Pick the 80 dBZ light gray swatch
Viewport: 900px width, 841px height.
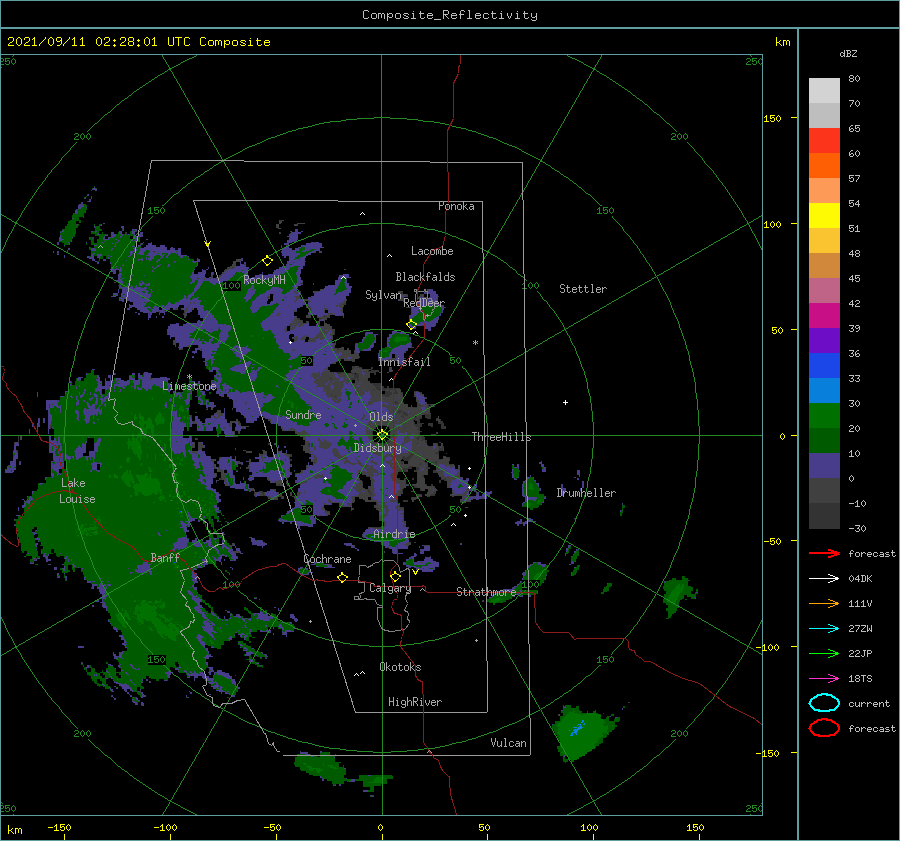pos(824,90)
